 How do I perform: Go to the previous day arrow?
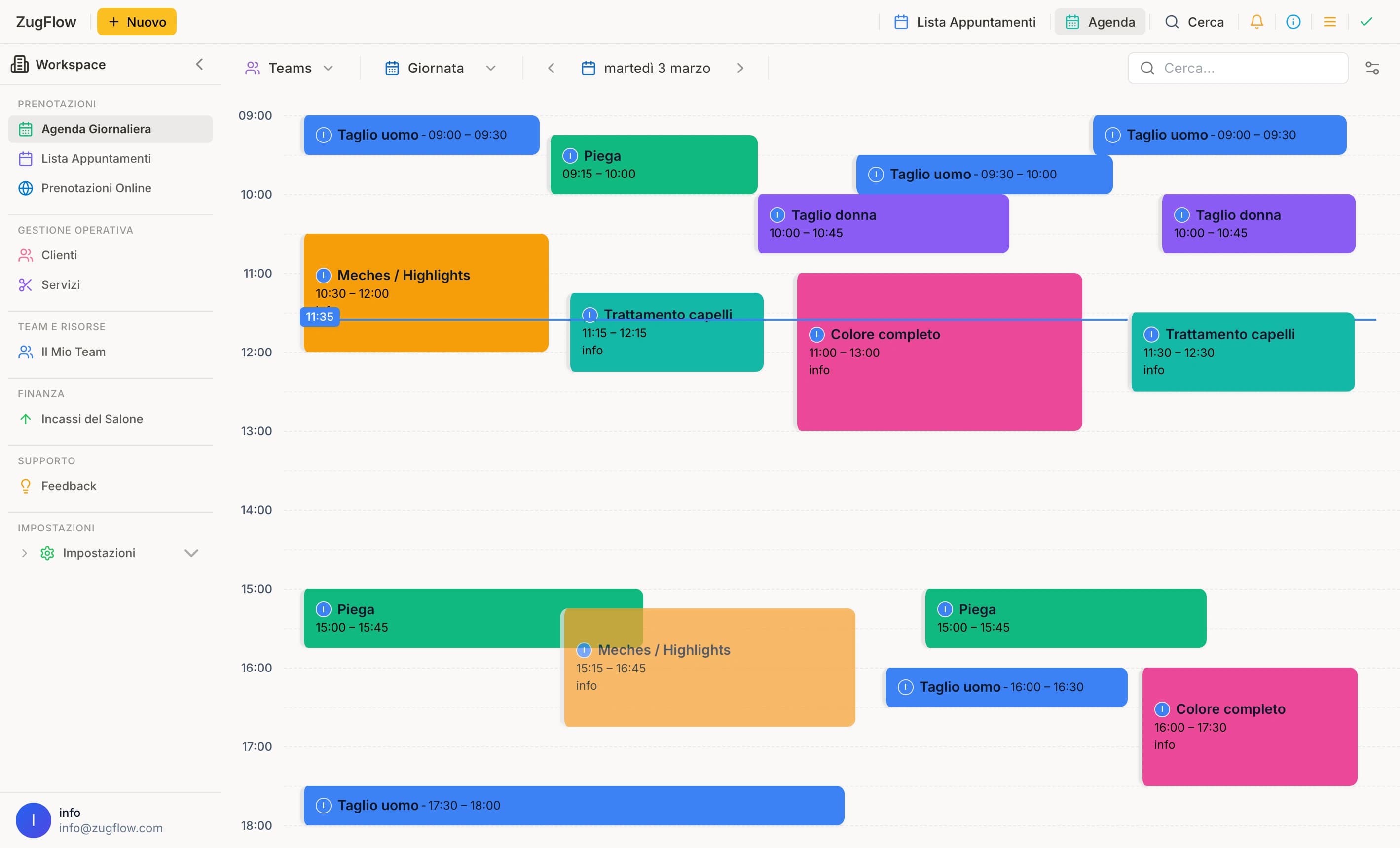[x=551, y=68]
